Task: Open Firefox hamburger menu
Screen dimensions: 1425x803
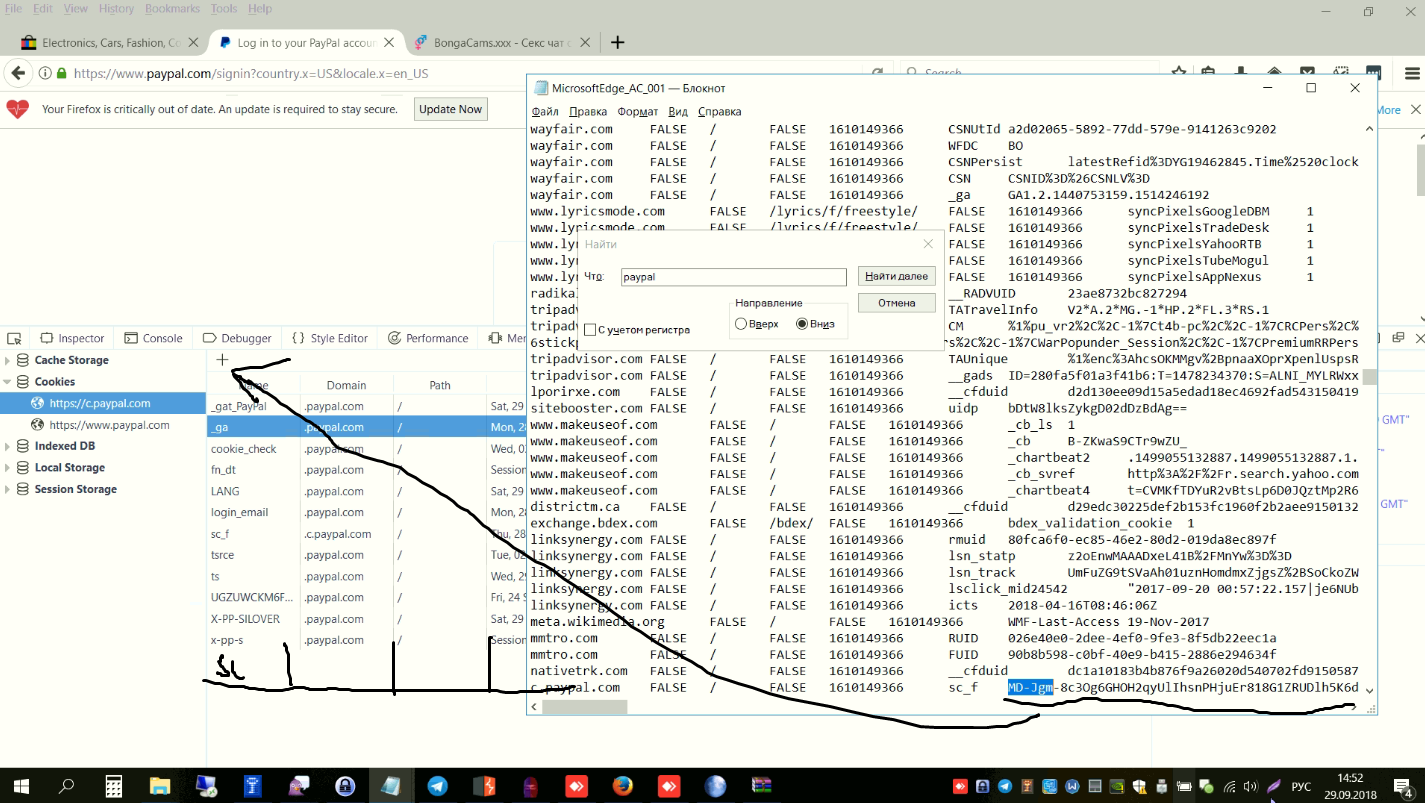Action: tap(1411, 73)
